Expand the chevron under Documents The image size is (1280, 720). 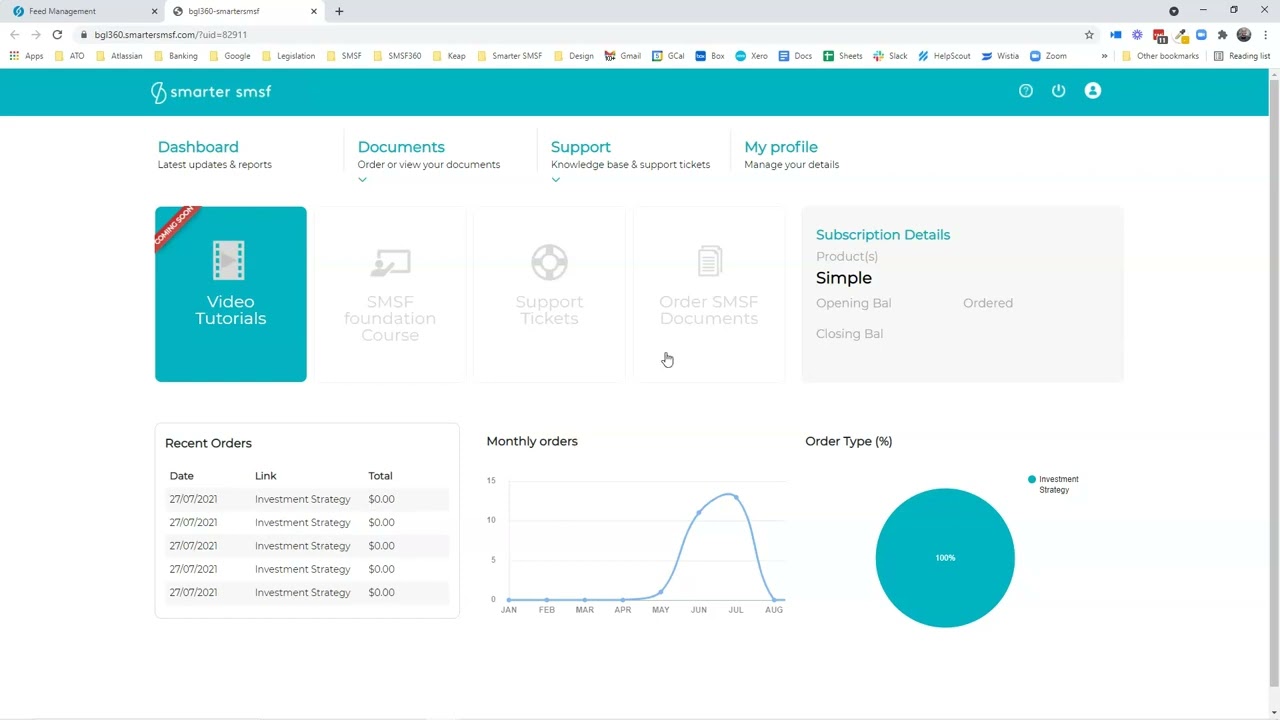pos(362,180)
